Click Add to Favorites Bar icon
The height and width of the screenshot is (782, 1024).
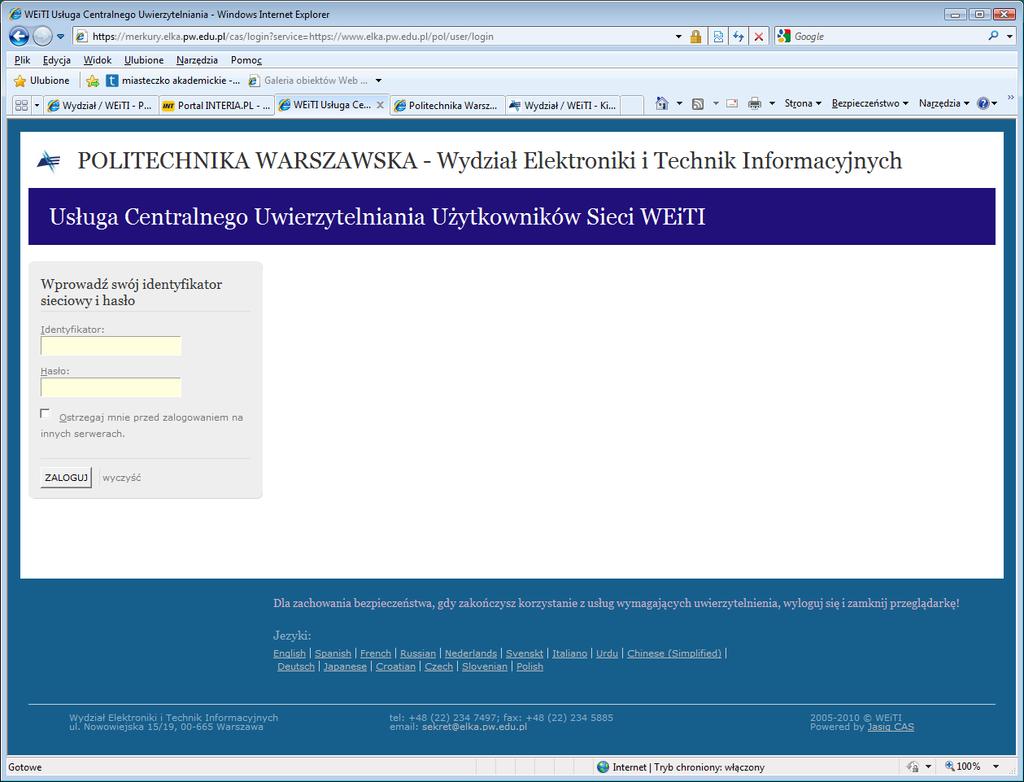pos(93,80)
